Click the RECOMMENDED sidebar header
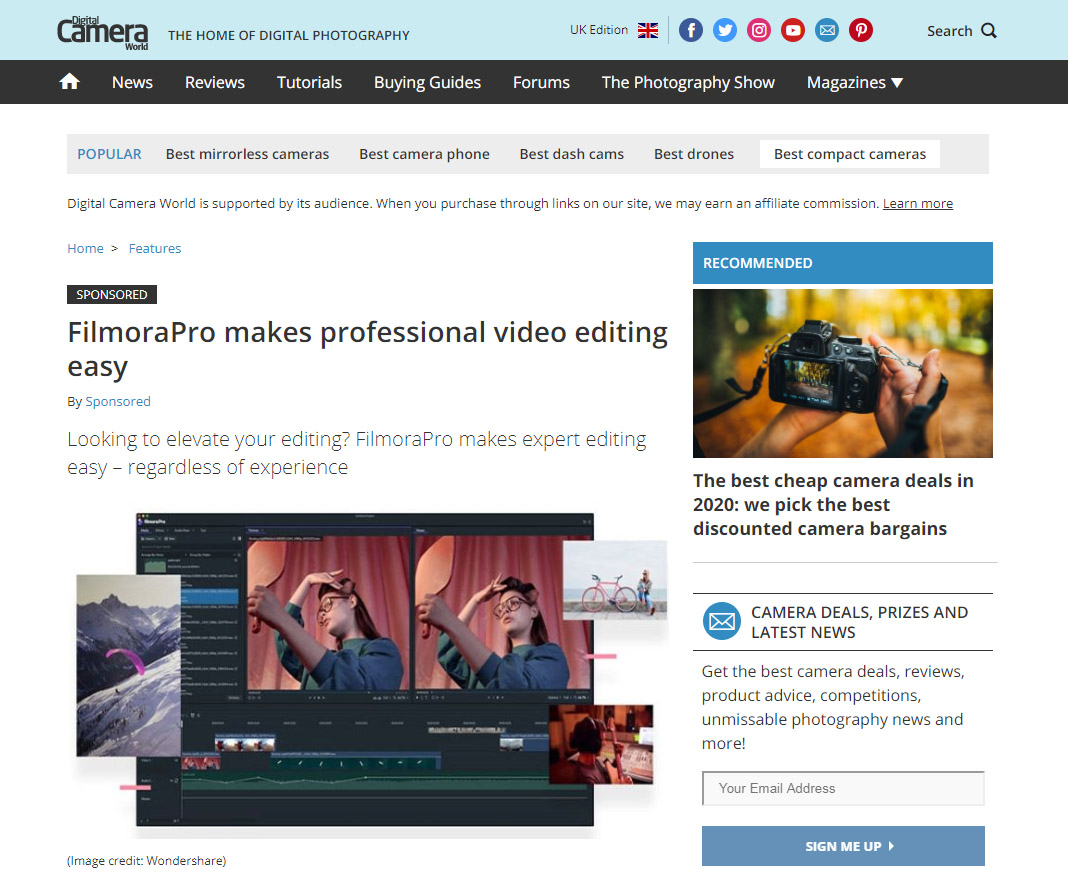This screenshot has width=1068, height=878. [843, 263]
